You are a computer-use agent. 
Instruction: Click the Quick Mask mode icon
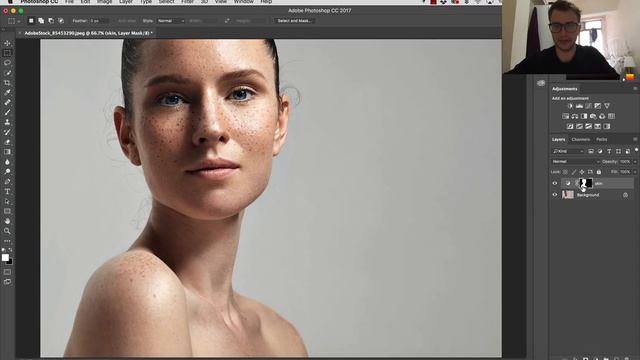[7, 272]
